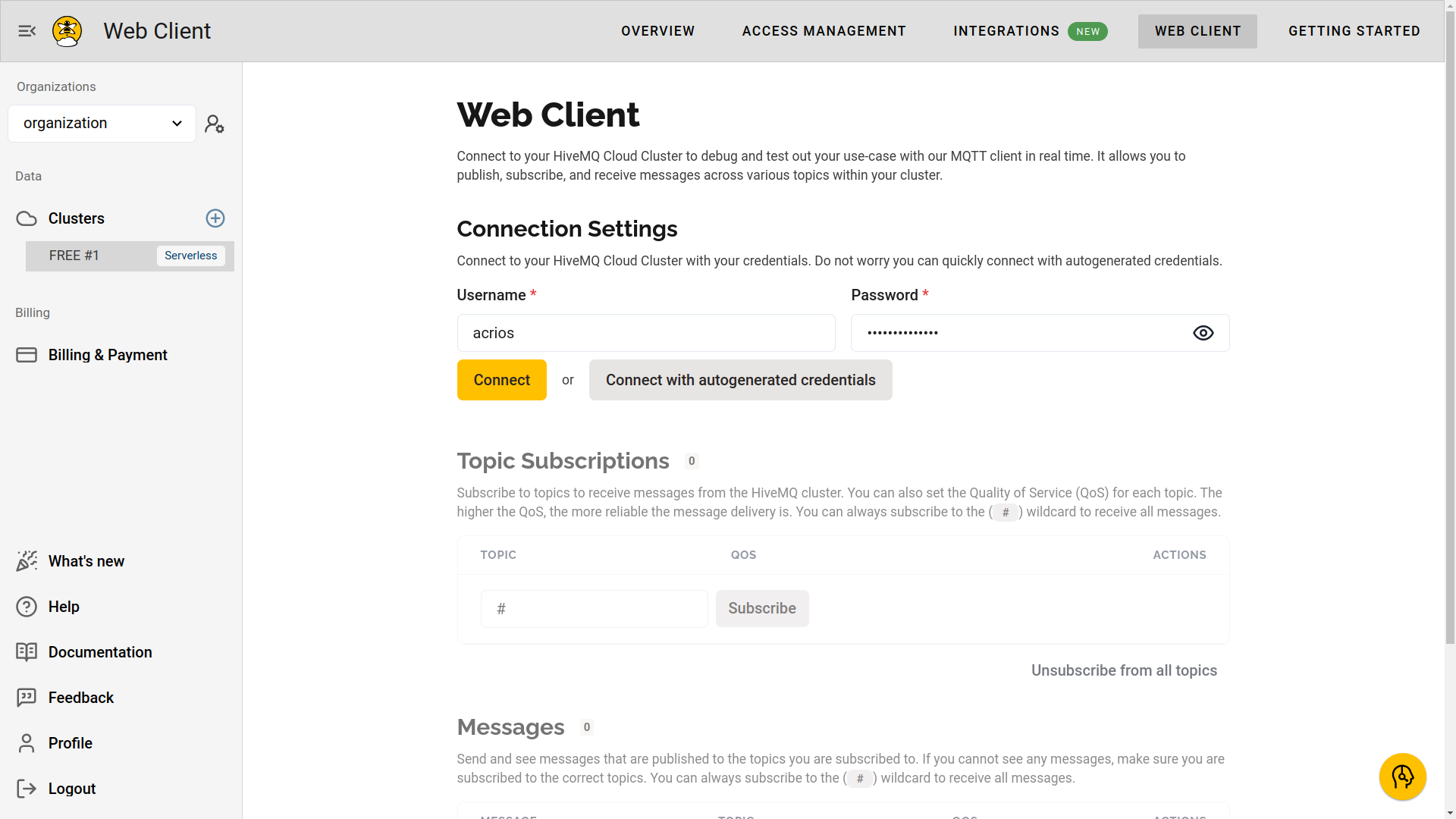This screenshot has height=819, width=1456.
Task: Open the invite organization member icon
Action: pos(215,123)
